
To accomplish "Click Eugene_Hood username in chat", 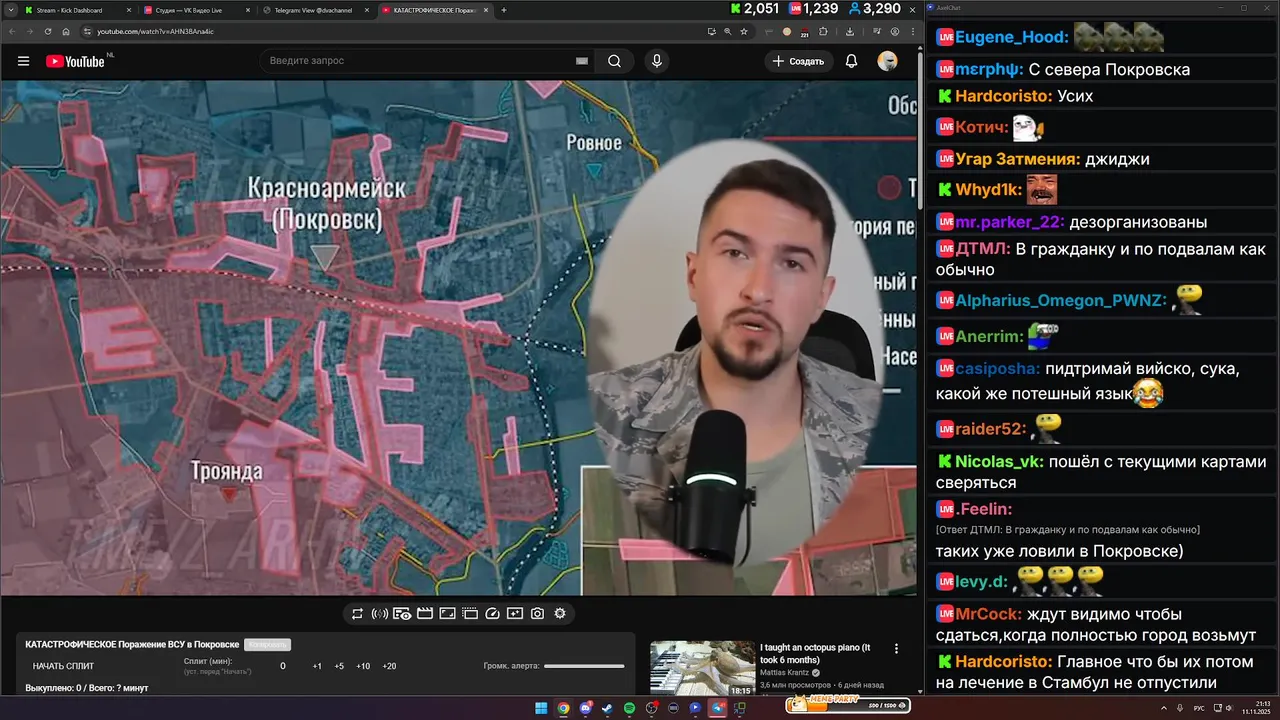I will 1012,38.
